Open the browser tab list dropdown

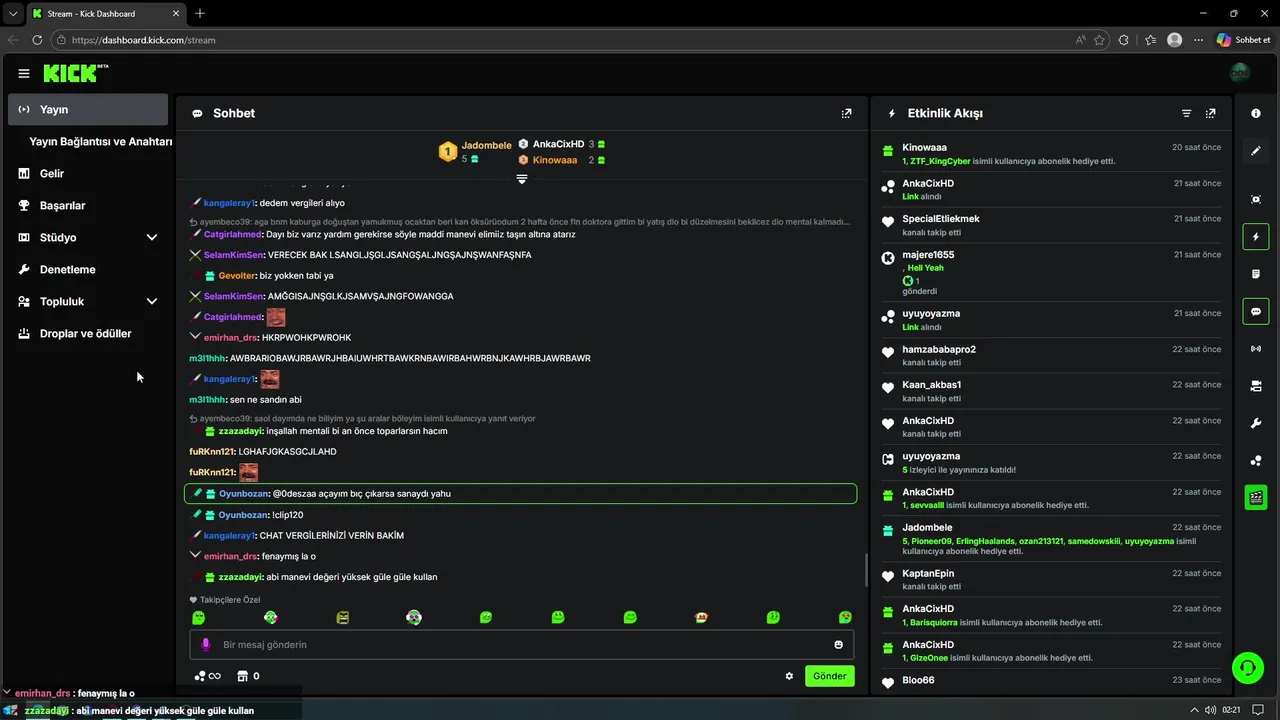[13, 13]
